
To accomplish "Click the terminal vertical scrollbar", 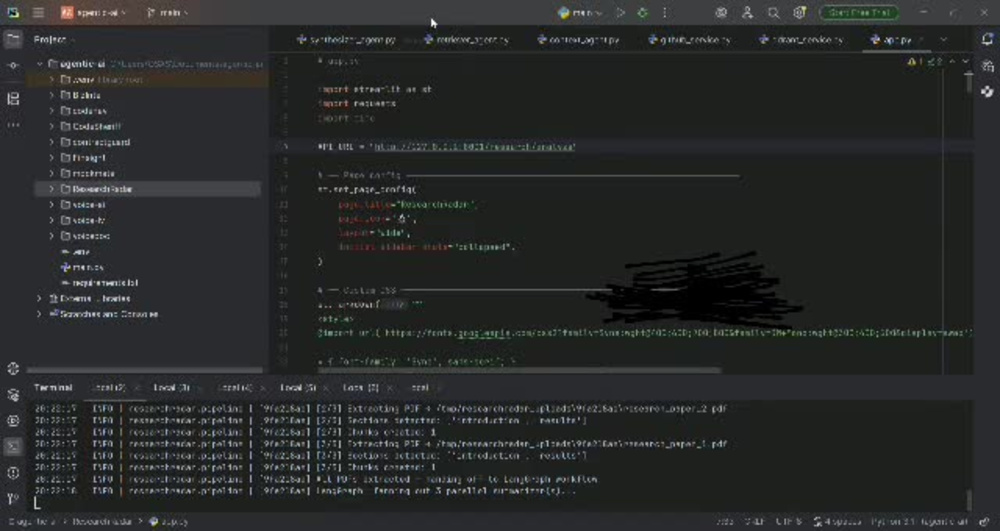I will 969,500.
